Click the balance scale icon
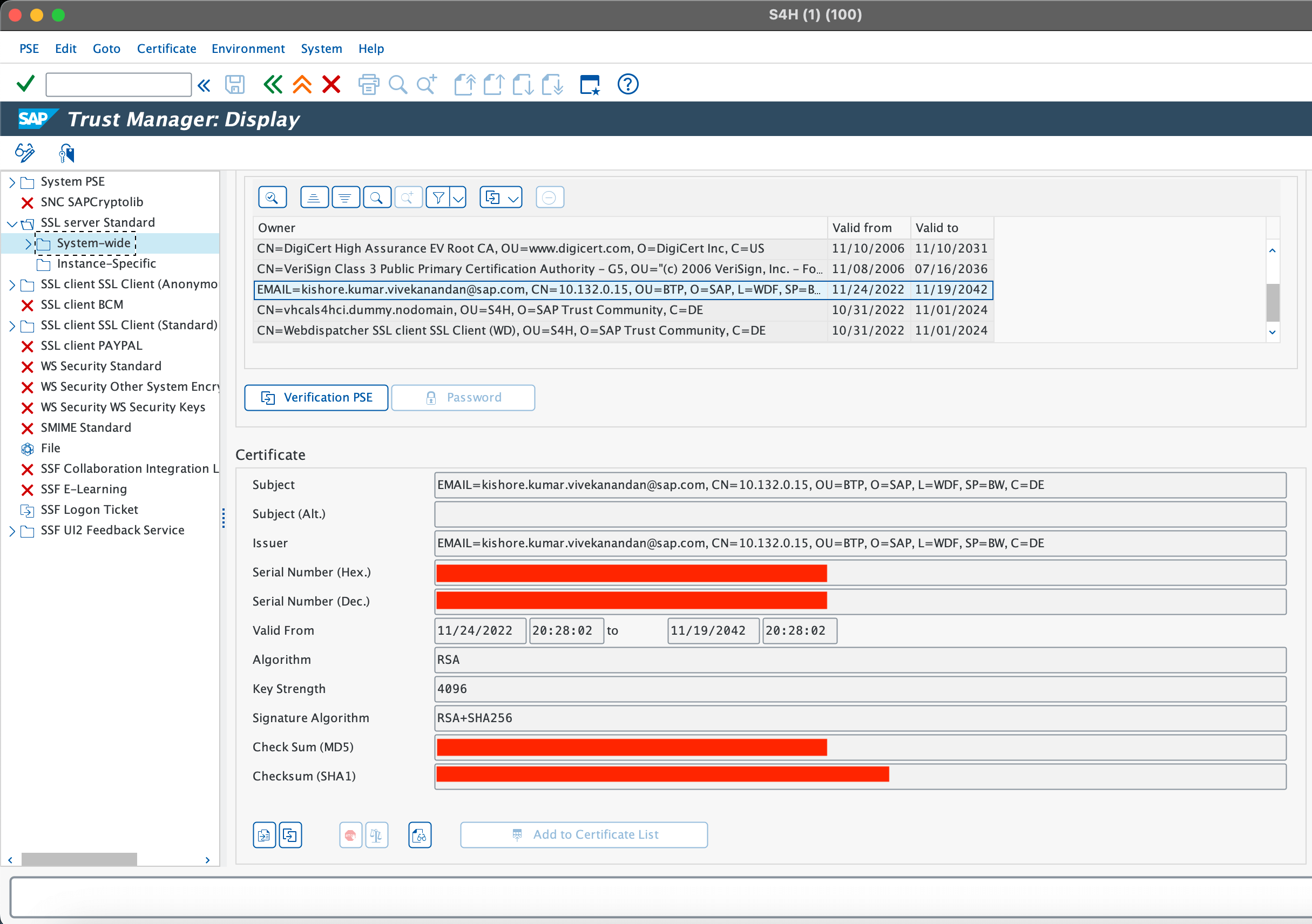 376,835
